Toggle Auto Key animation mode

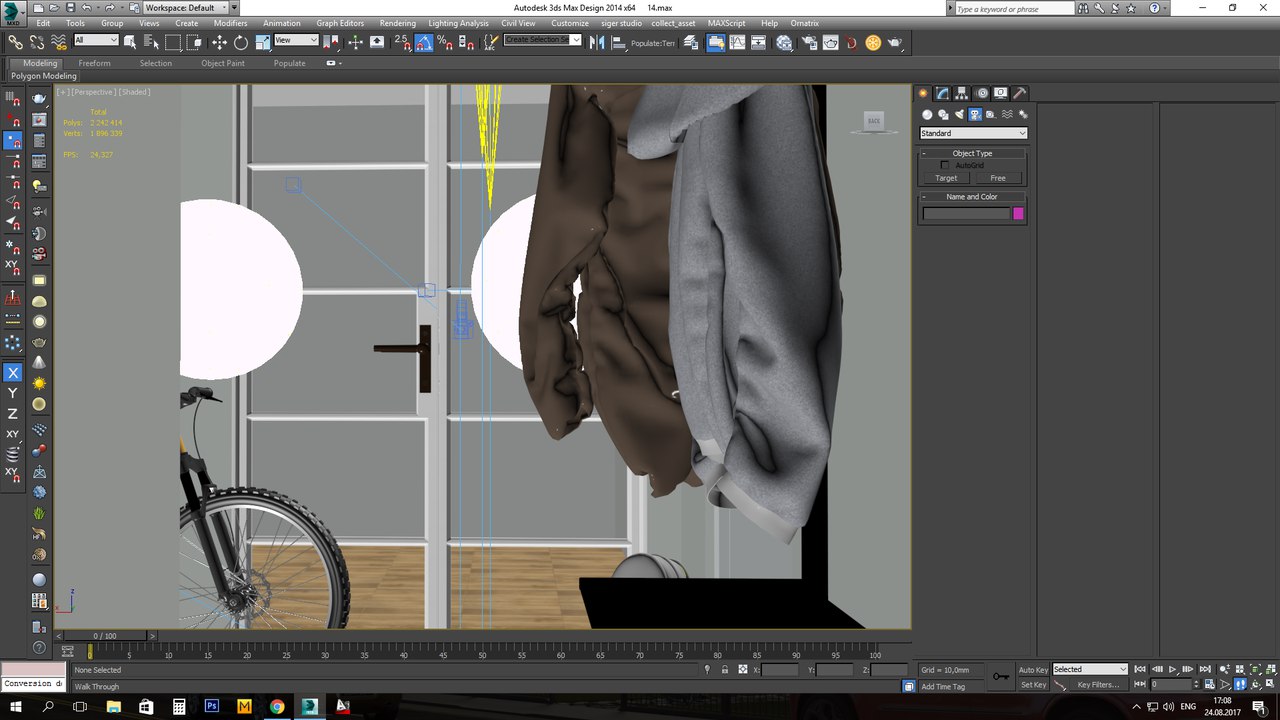pos(1033,670)
